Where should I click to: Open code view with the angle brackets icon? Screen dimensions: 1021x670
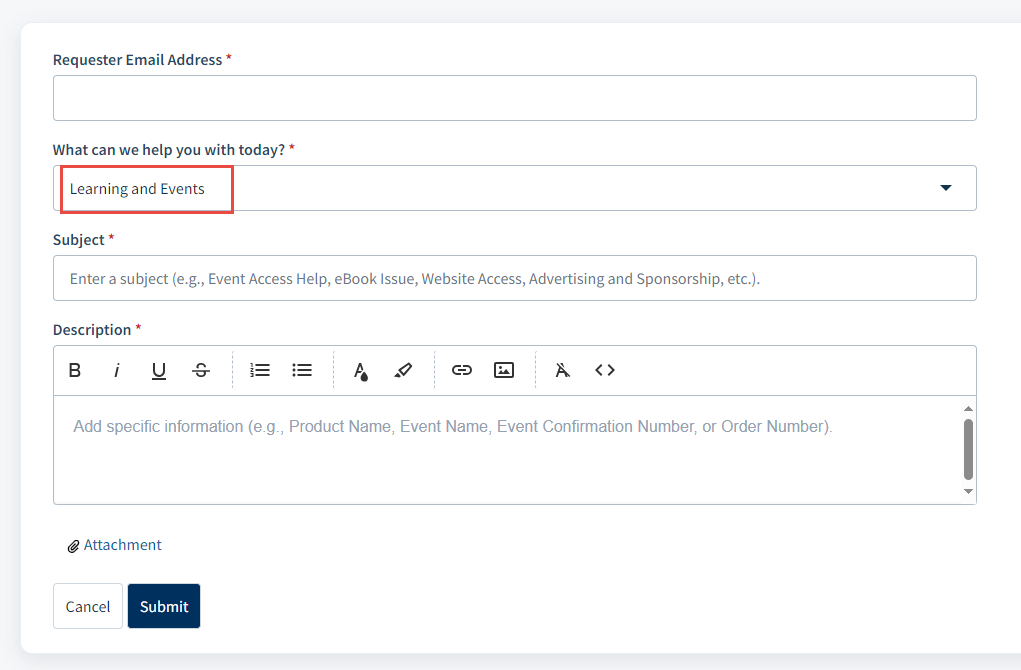tap(605, 370)
